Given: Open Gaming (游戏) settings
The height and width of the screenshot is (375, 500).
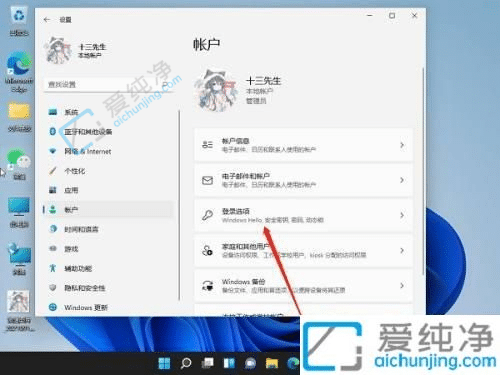Looking at the screenshot, I should [x=108, y=249].
